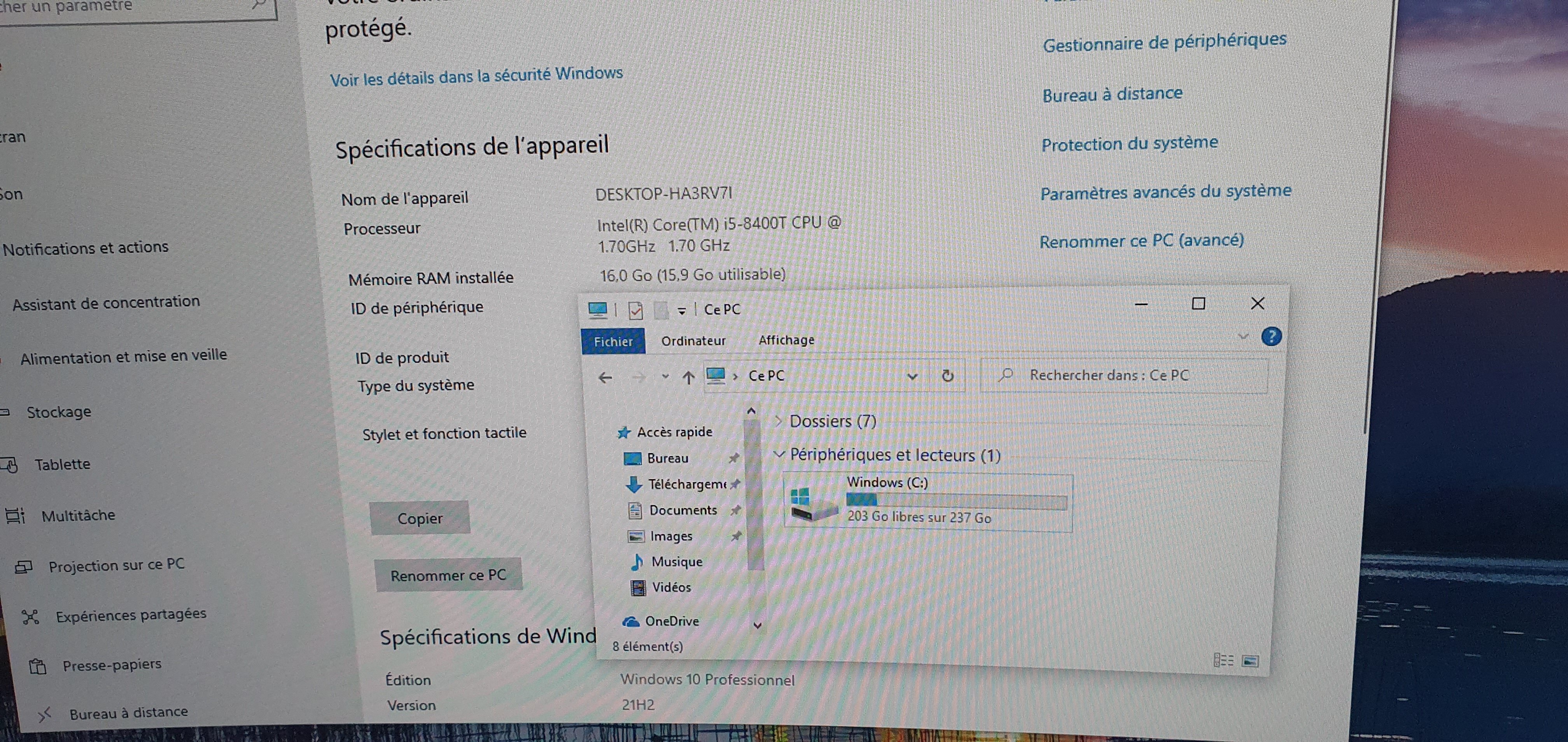Screen dimensions: 1568x742
Task: Click the Musique note icon
Action: coord(637,562)
